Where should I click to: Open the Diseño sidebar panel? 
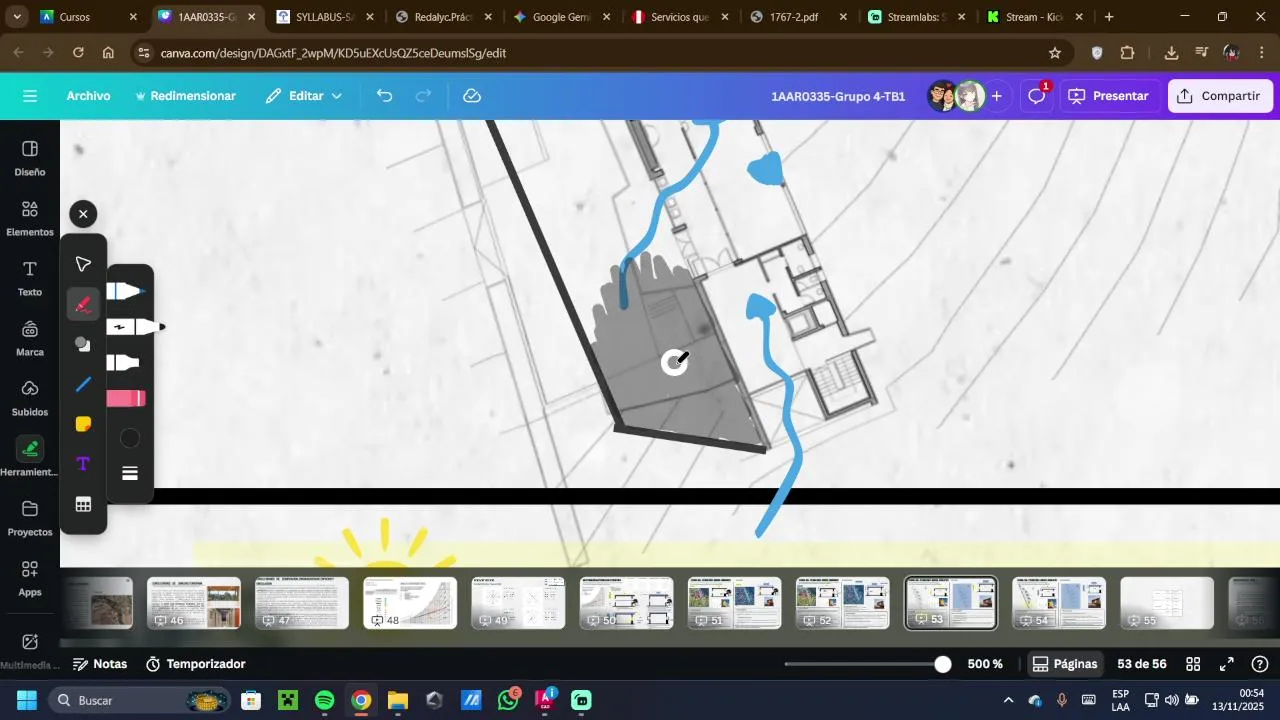30,158
